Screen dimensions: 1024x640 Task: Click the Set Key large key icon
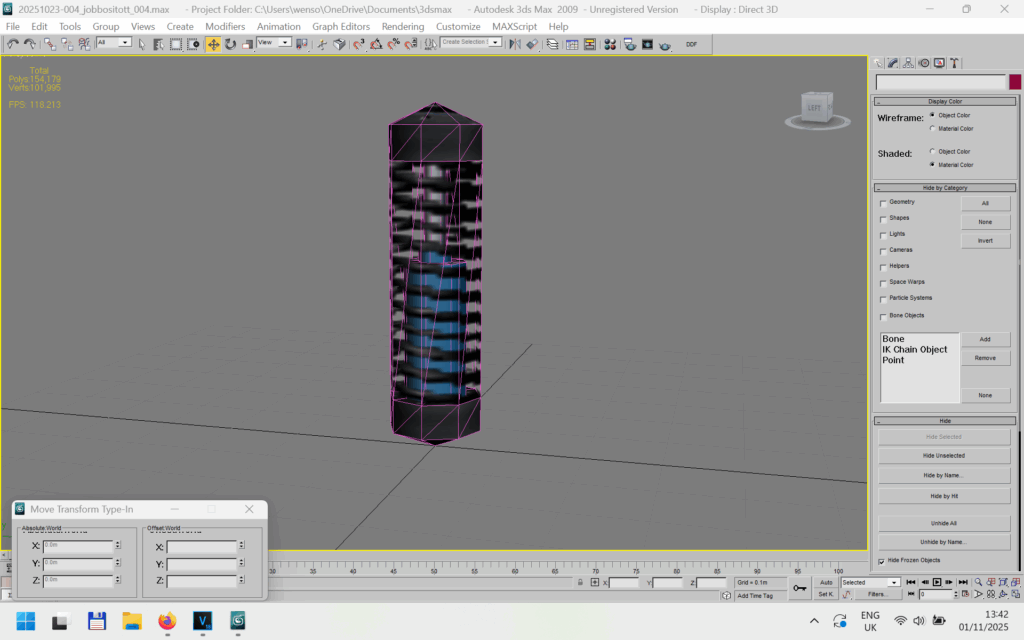click(x=799, y=588)
